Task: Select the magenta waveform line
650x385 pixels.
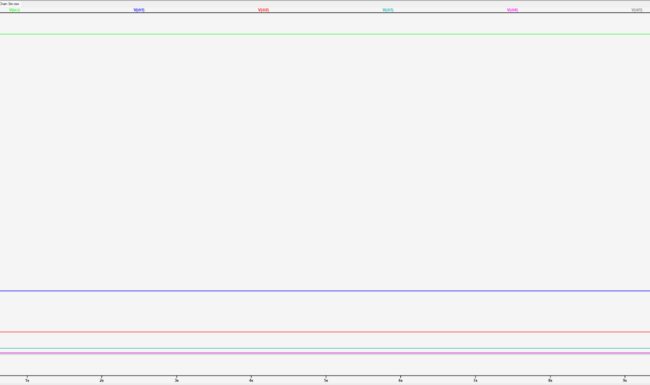Action: (x=325, y=353)
